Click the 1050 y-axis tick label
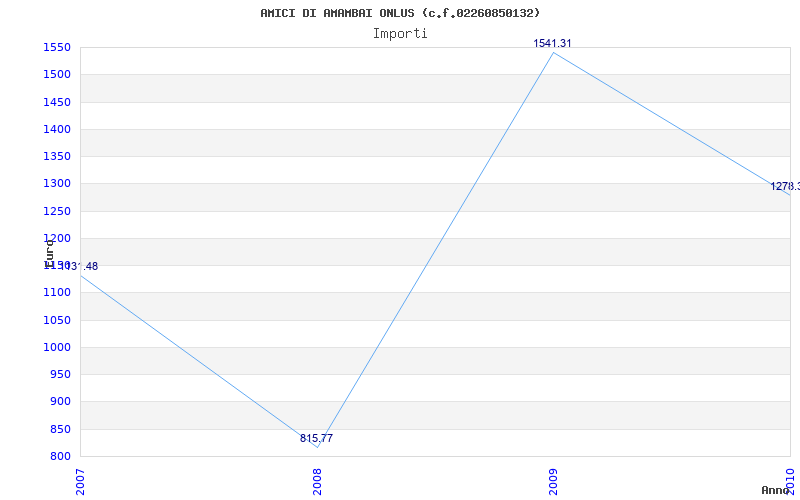 pyautogui.click(x=57, y=320)
